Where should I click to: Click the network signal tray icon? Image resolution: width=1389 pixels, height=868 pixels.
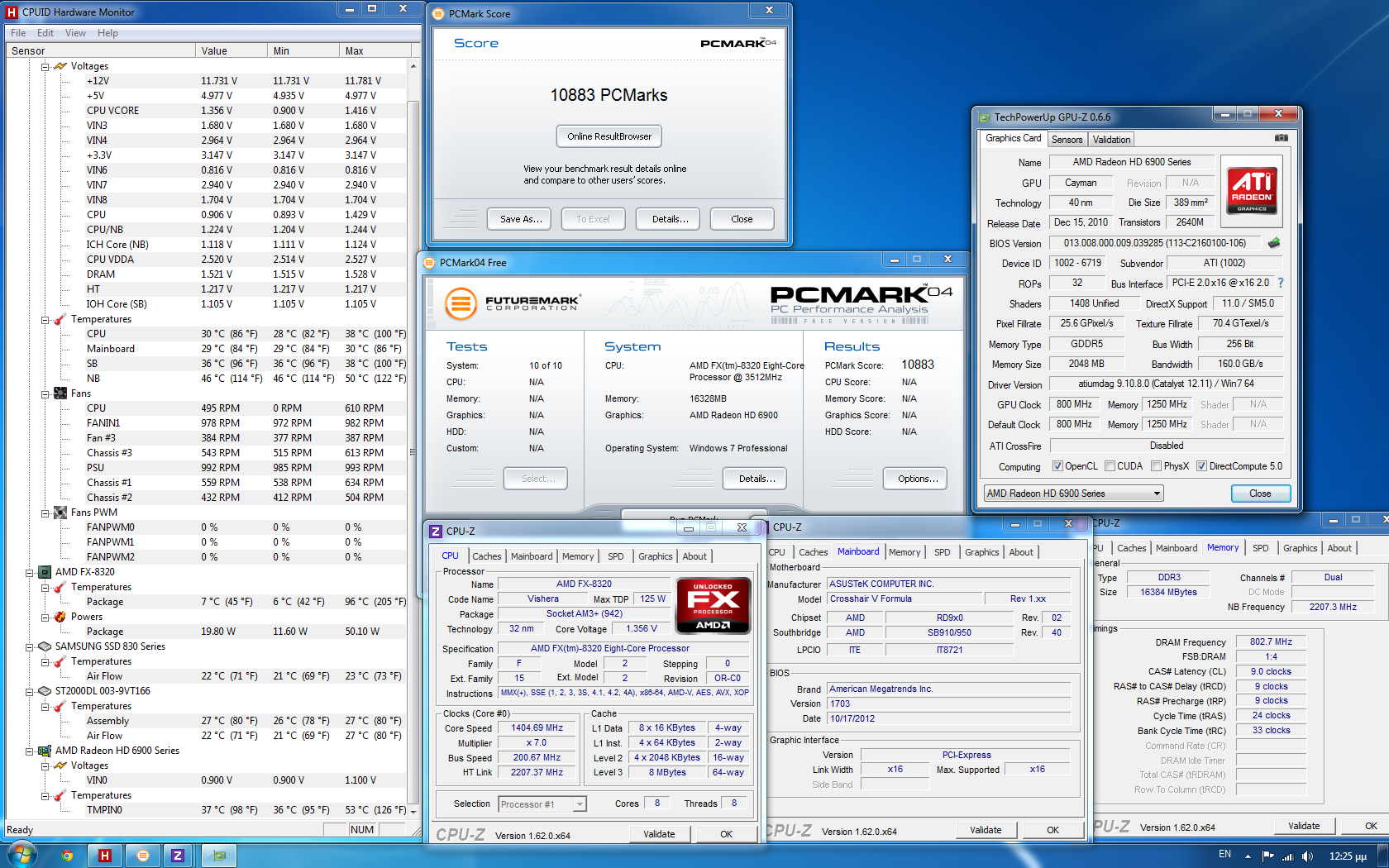pos(1287,856)
